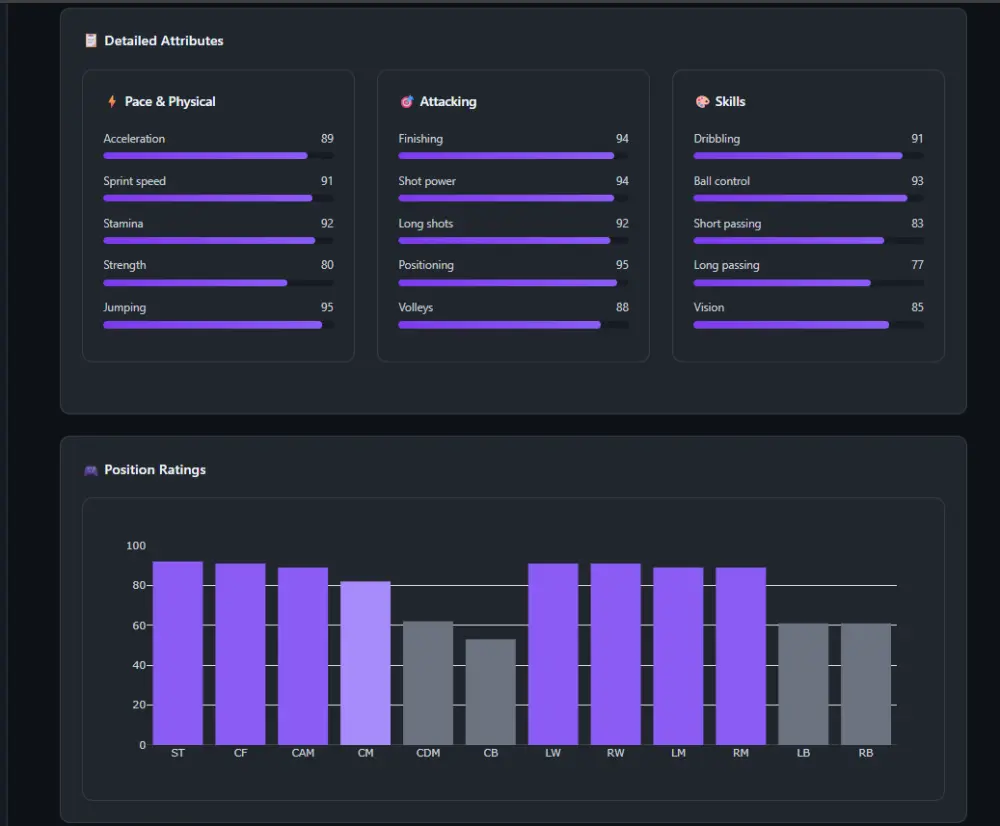The width and height of the screenshot is (1000, 826).
Task: Click the lightning bolt Pace & Physical icon
Action: [112, 101]
